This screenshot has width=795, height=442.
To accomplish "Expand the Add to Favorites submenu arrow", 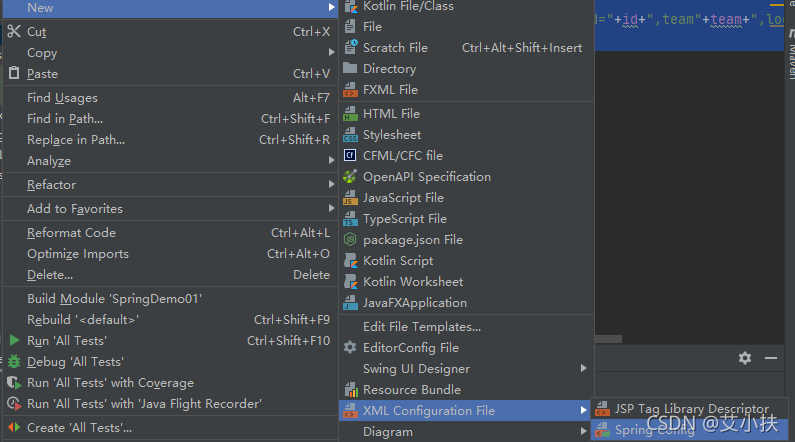I will (x=331, y=208).
